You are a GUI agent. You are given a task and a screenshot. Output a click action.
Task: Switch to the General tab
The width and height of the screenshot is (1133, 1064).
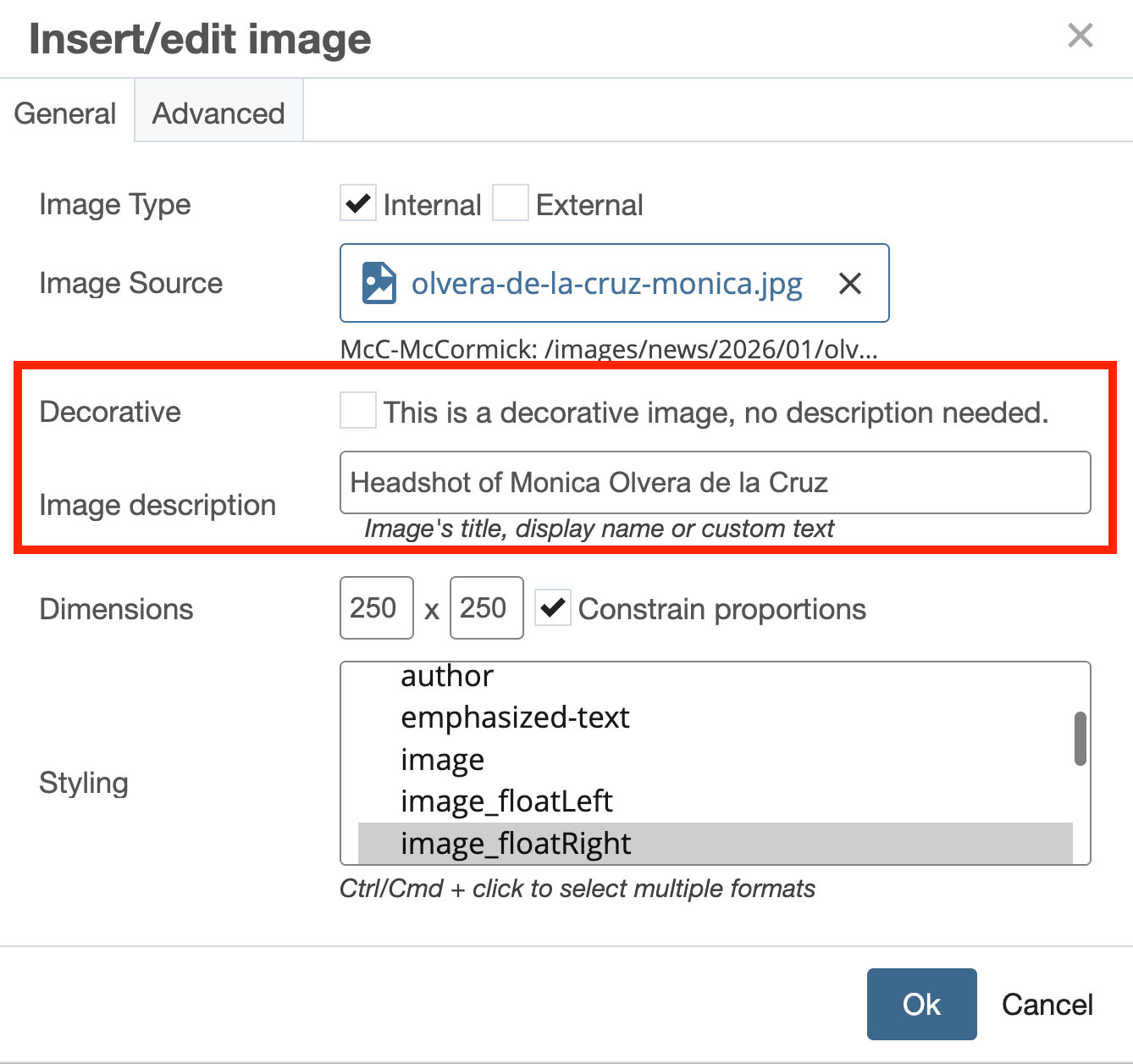tap(65, 114)
